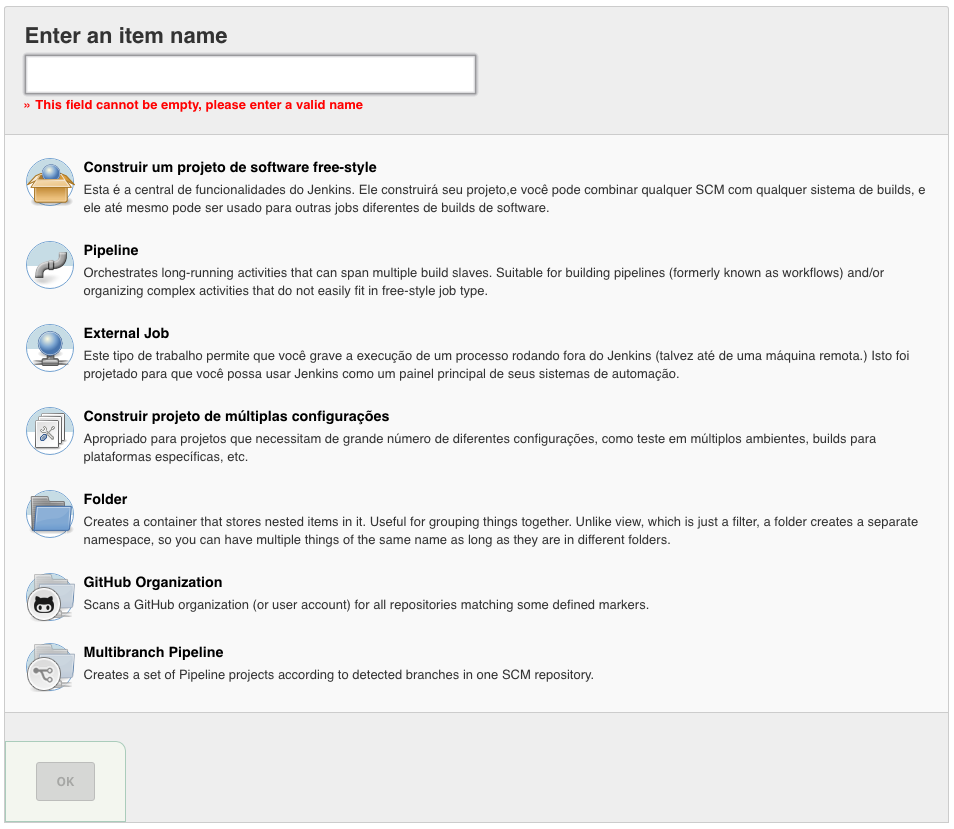The image size is (954, 829).
Task: Click the Folder description 'Creates a container'
Action: pos(501,530)
